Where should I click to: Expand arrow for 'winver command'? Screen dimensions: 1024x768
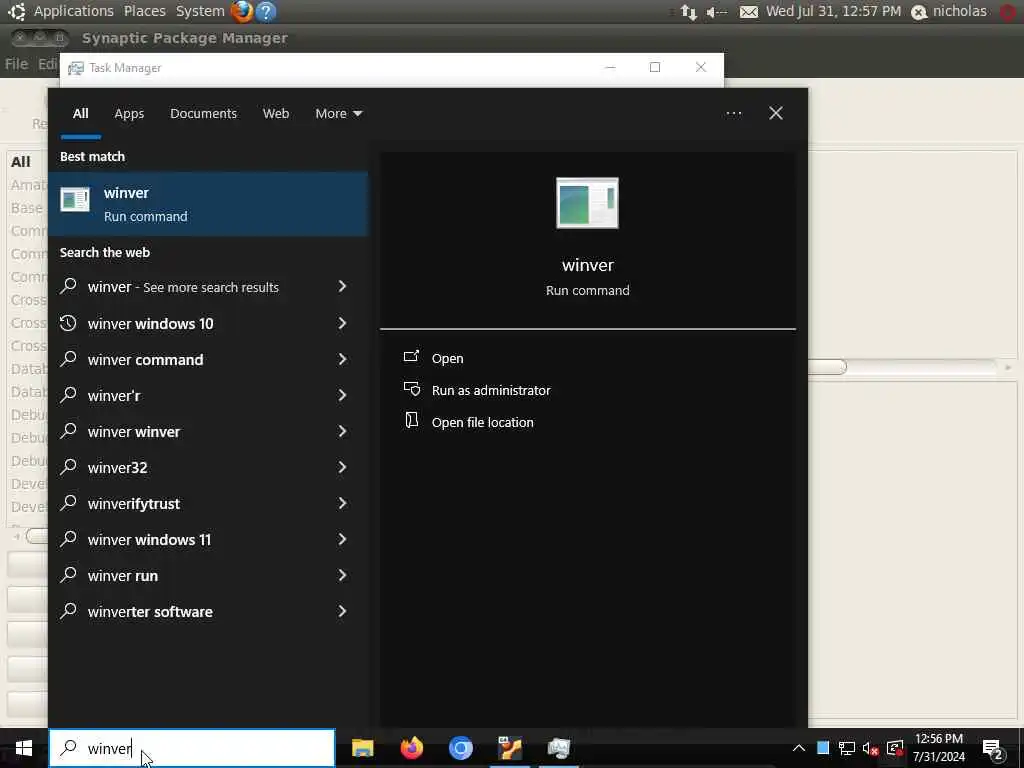[x=342, y=359]
